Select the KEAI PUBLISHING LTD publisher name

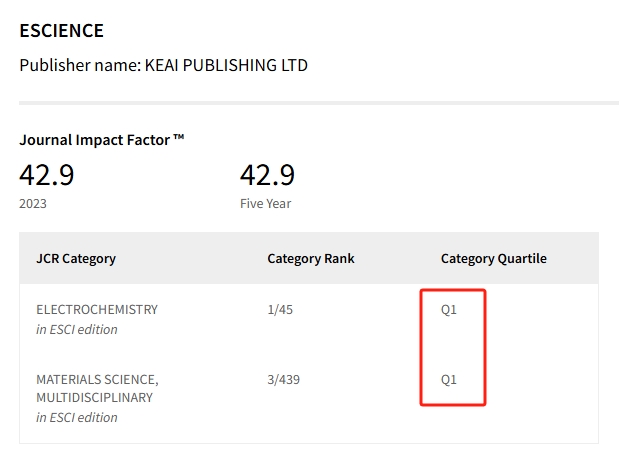point(226,65)
